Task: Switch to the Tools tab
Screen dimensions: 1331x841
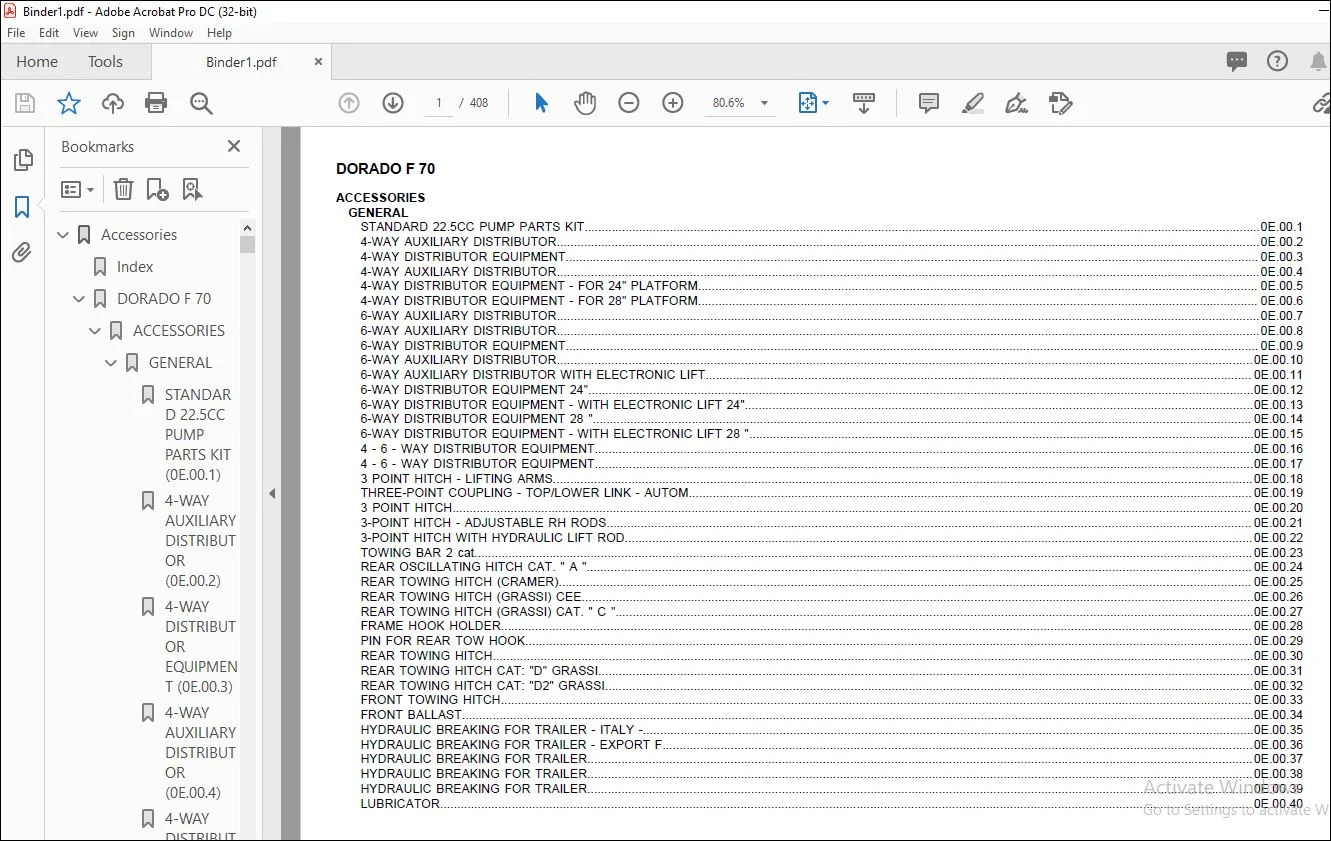Action: pyautogui.click(x=105, y=61)
